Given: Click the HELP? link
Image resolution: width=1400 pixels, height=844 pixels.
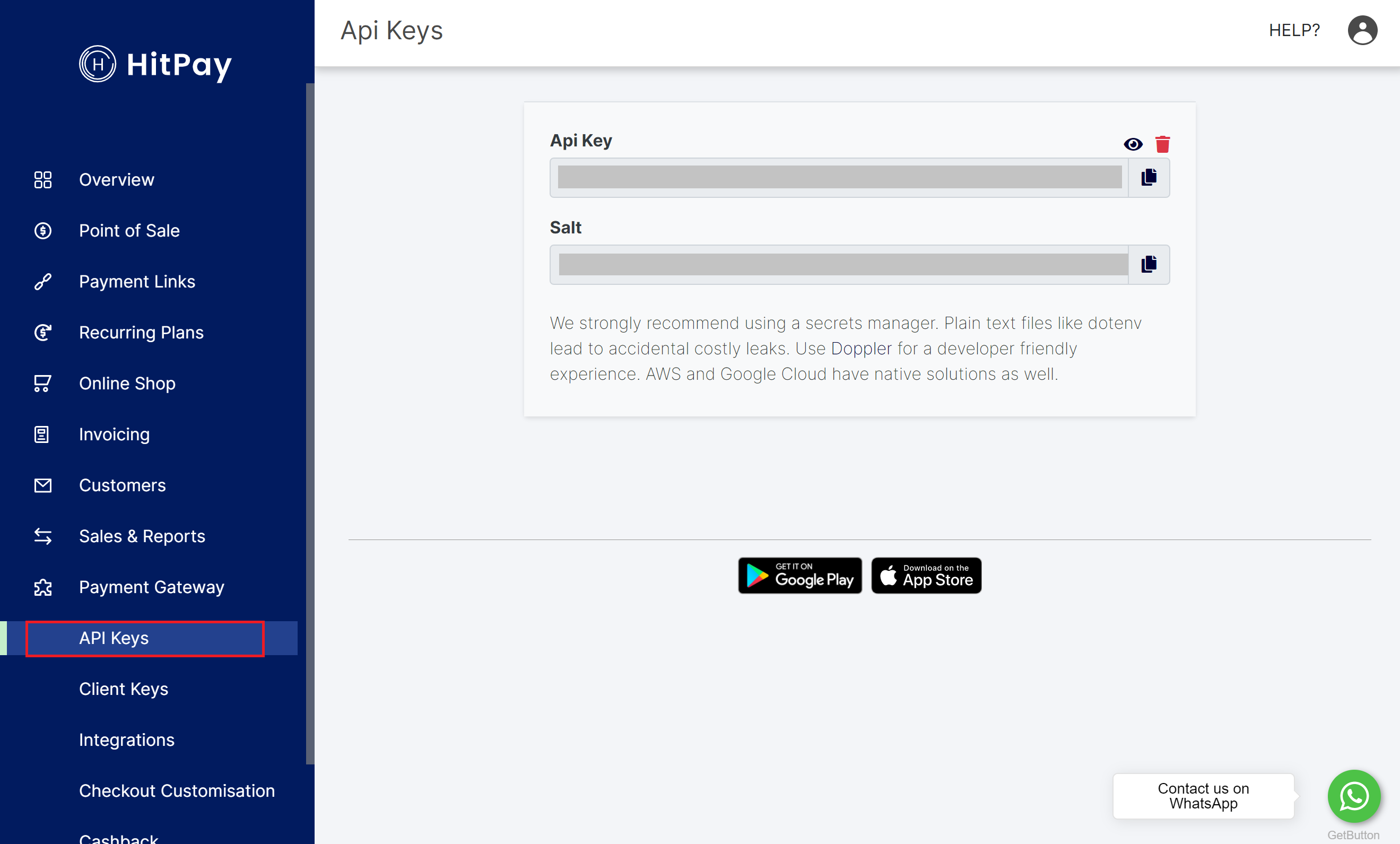Looking at the screenshot, I should click(x=1294, y=30).
